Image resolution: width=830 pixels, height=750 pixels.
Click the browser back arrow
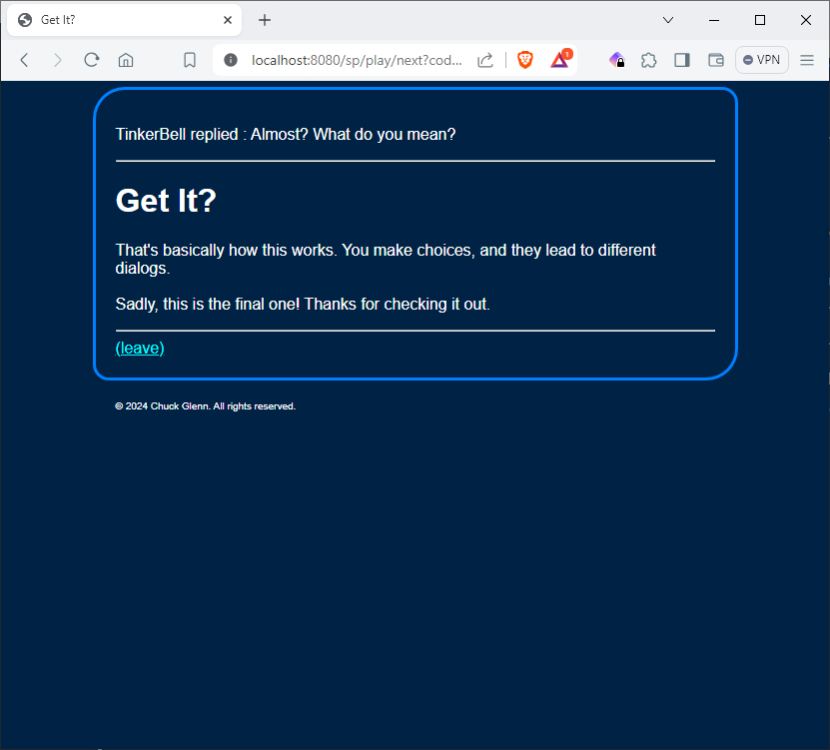[25, 60]
